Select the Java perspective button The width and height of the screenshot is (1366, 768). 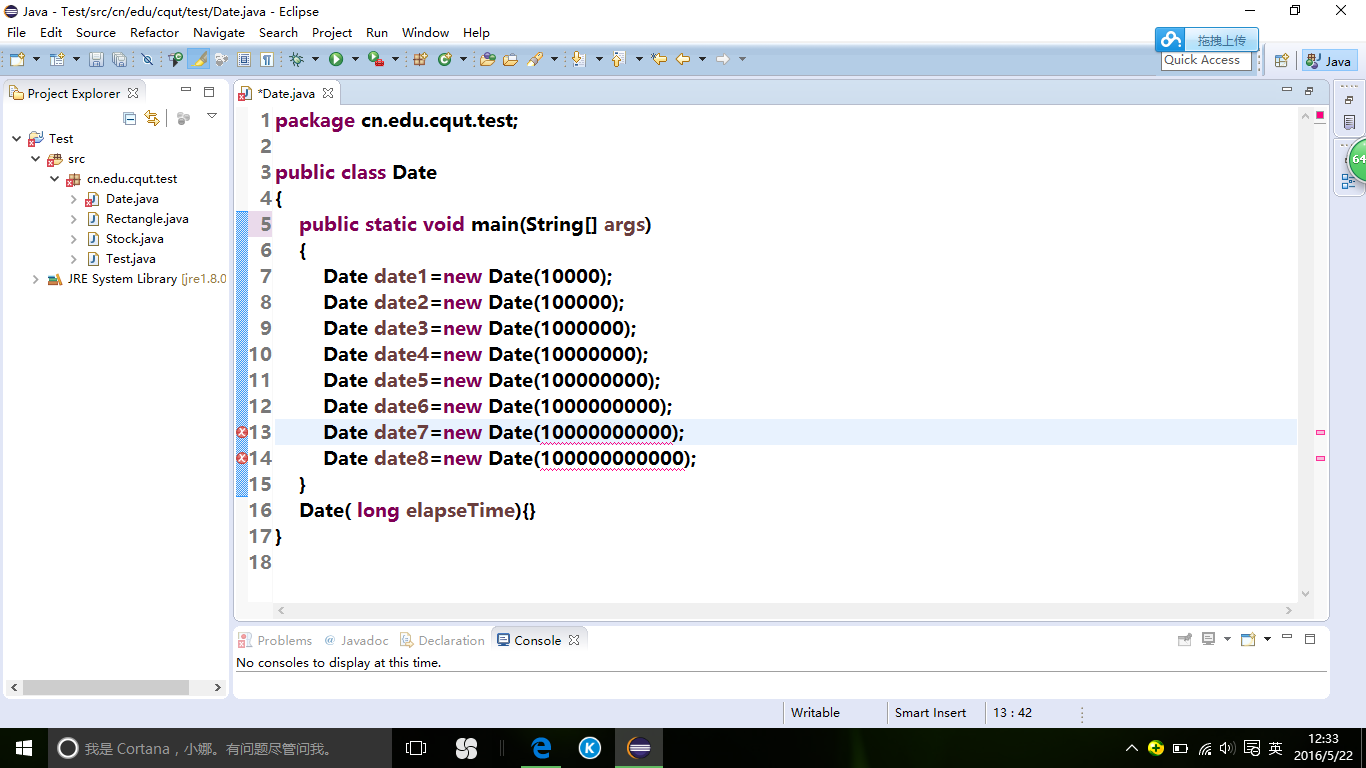[1329, 60]
